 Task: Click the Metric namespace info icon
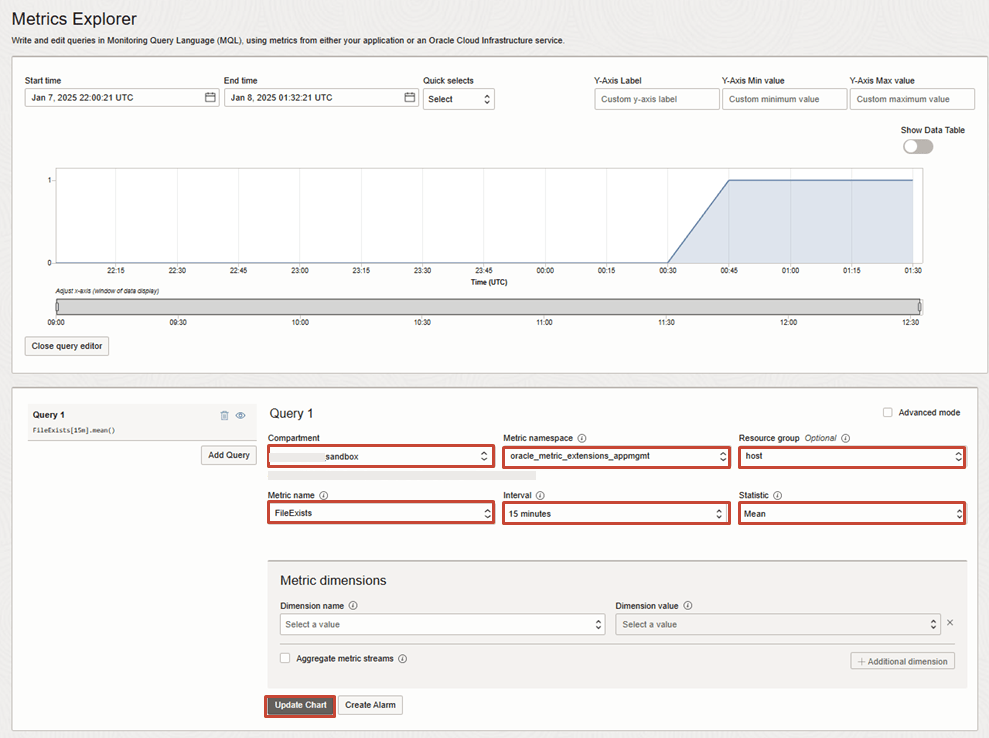tap(582, 438)
